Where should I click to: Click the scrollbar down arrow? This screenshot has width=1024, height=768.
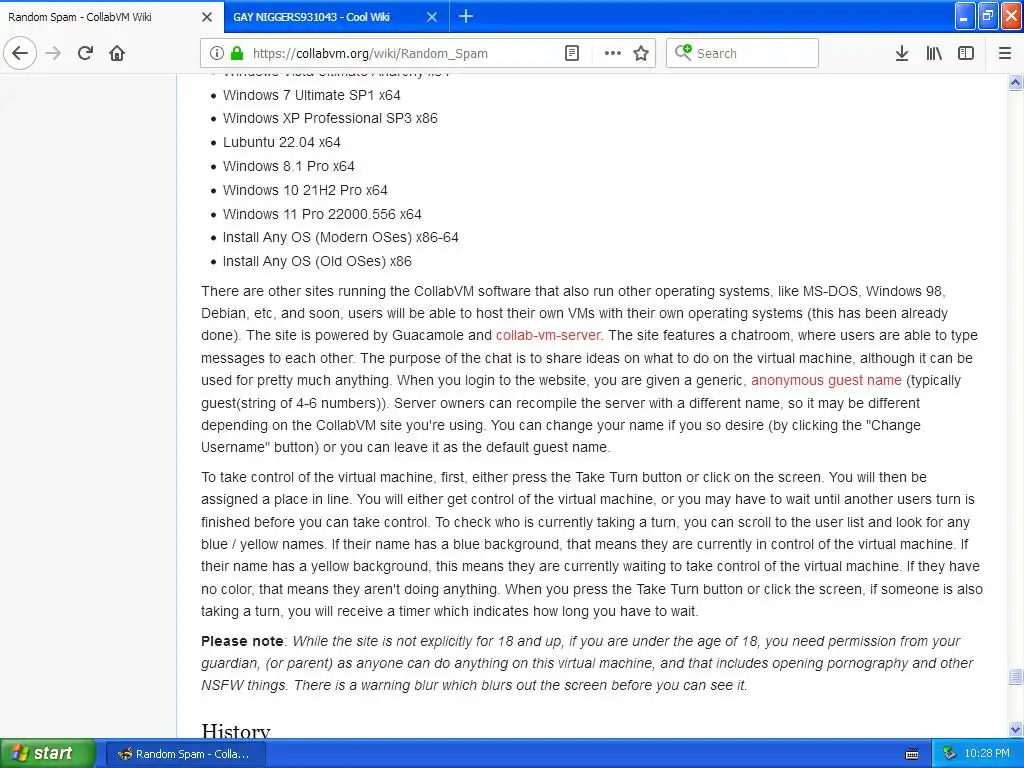[1015, 729]
